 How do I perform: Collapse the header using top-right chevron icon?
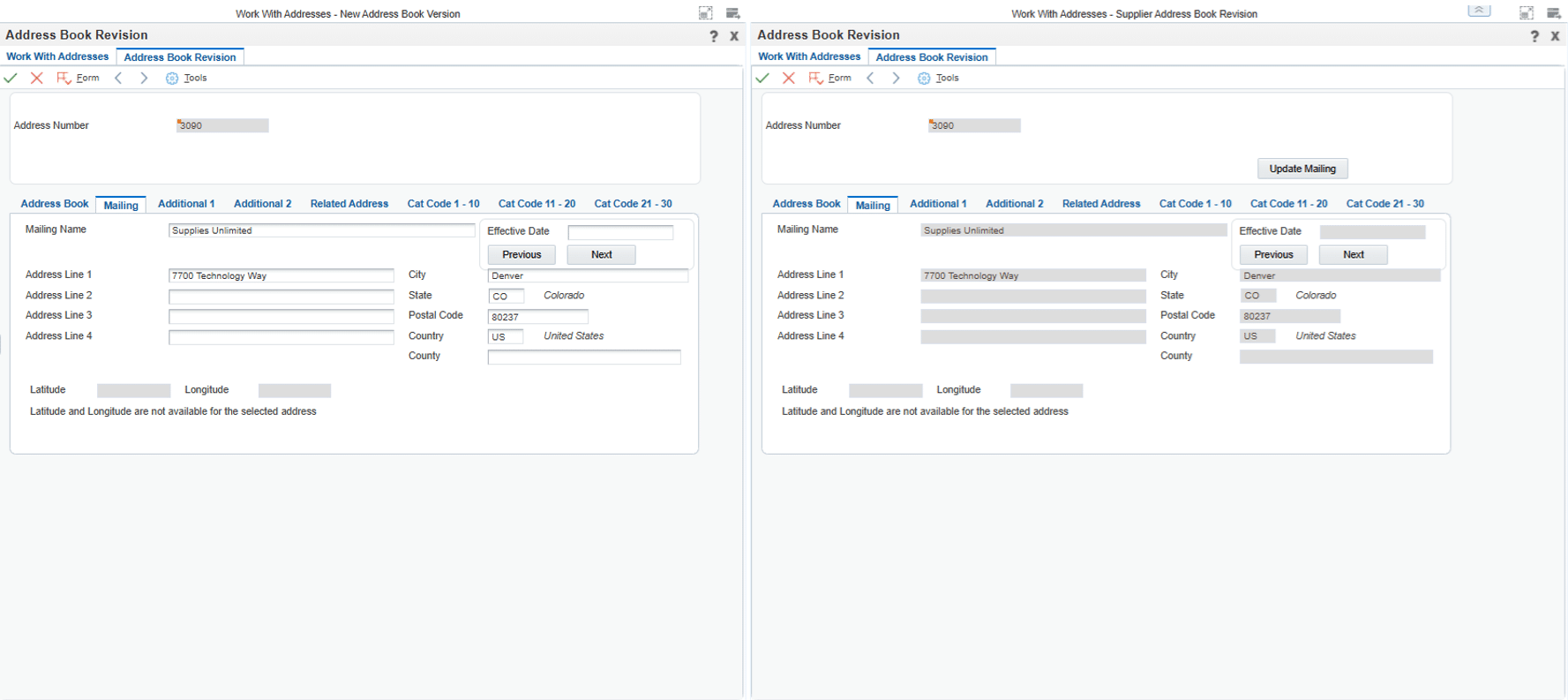click(x=1479, y=11)
